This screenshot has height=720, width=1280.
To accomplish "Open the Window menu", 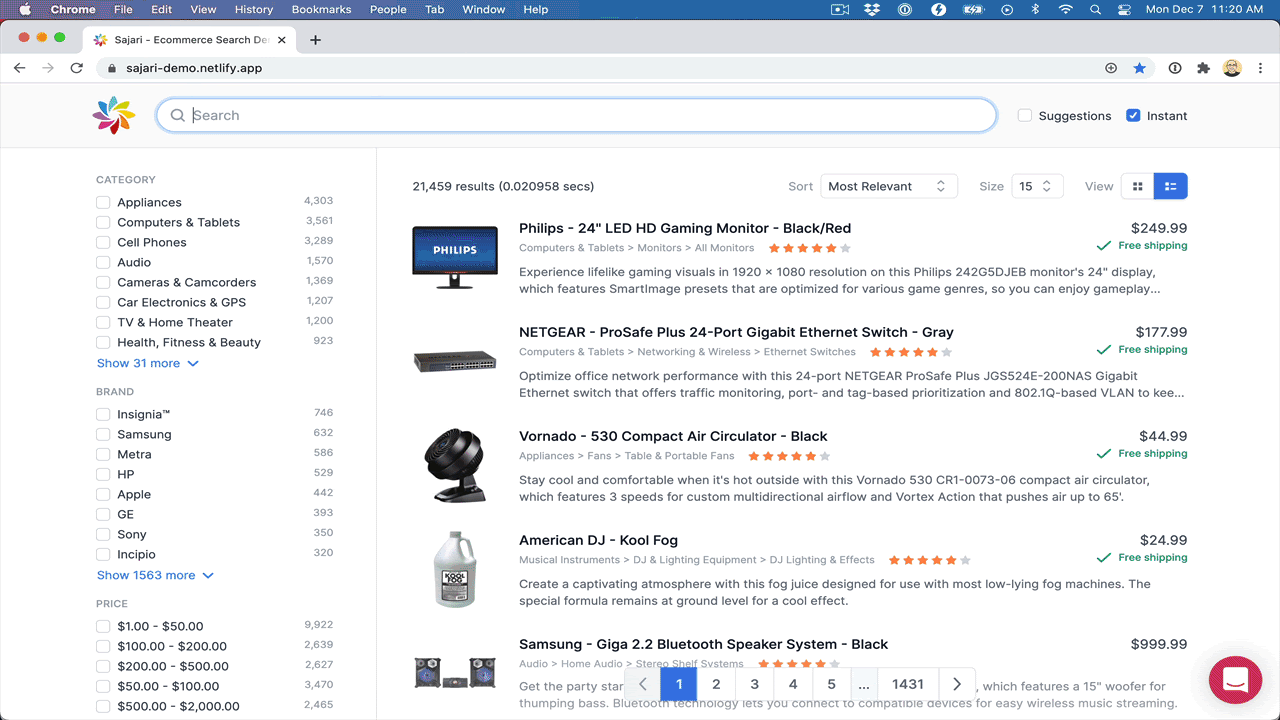I will point(483,9).
